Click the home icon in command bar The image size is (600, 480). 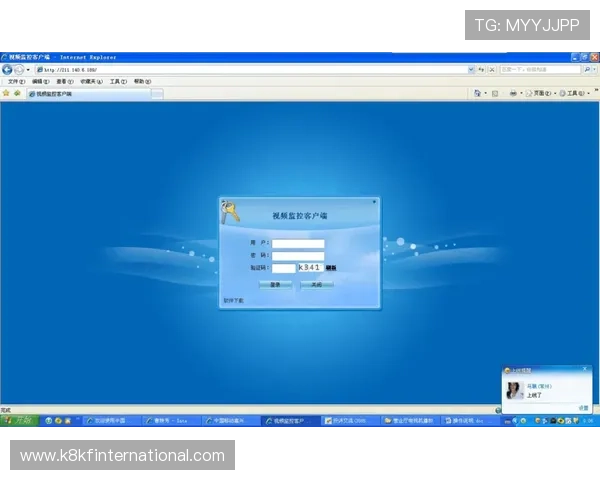[477, 93]
